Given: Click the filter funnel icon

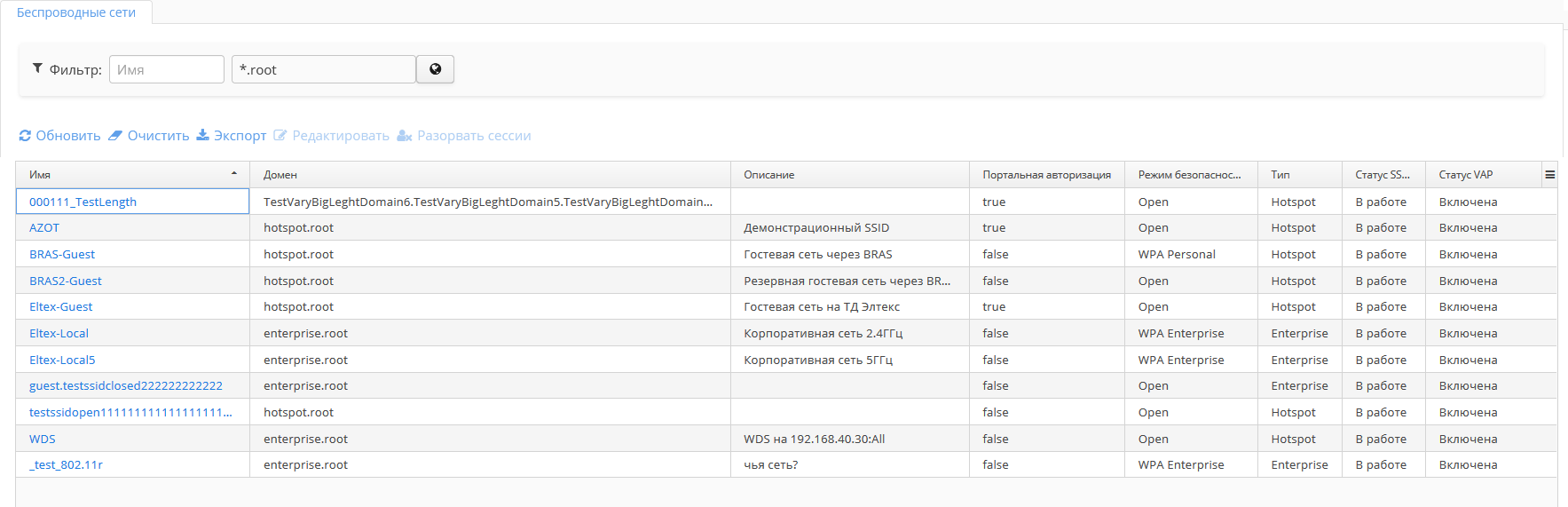Looking at the screenshot, I should point(37,68).
